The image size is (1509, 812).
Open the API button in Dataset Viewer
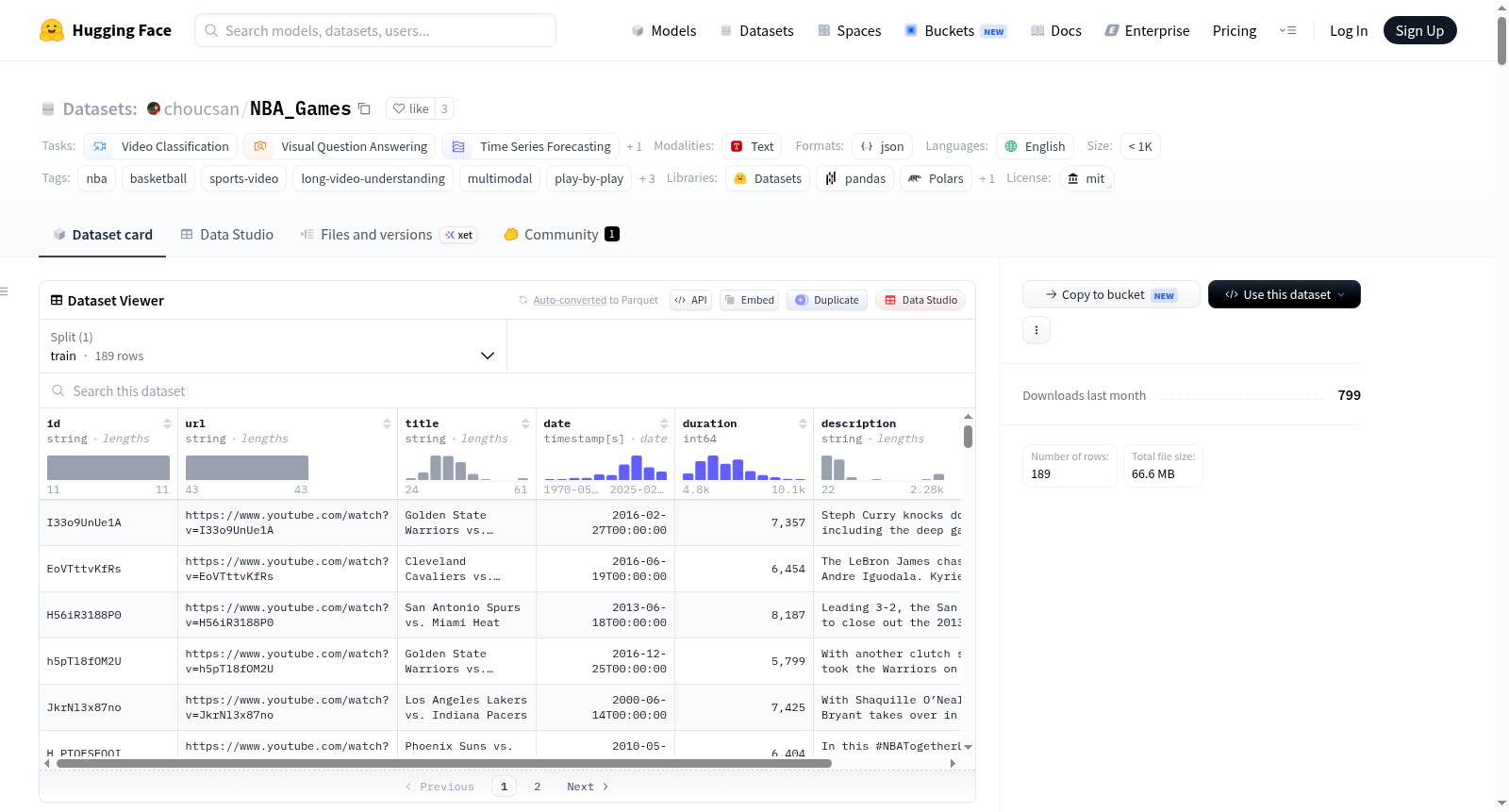point(690,300)
